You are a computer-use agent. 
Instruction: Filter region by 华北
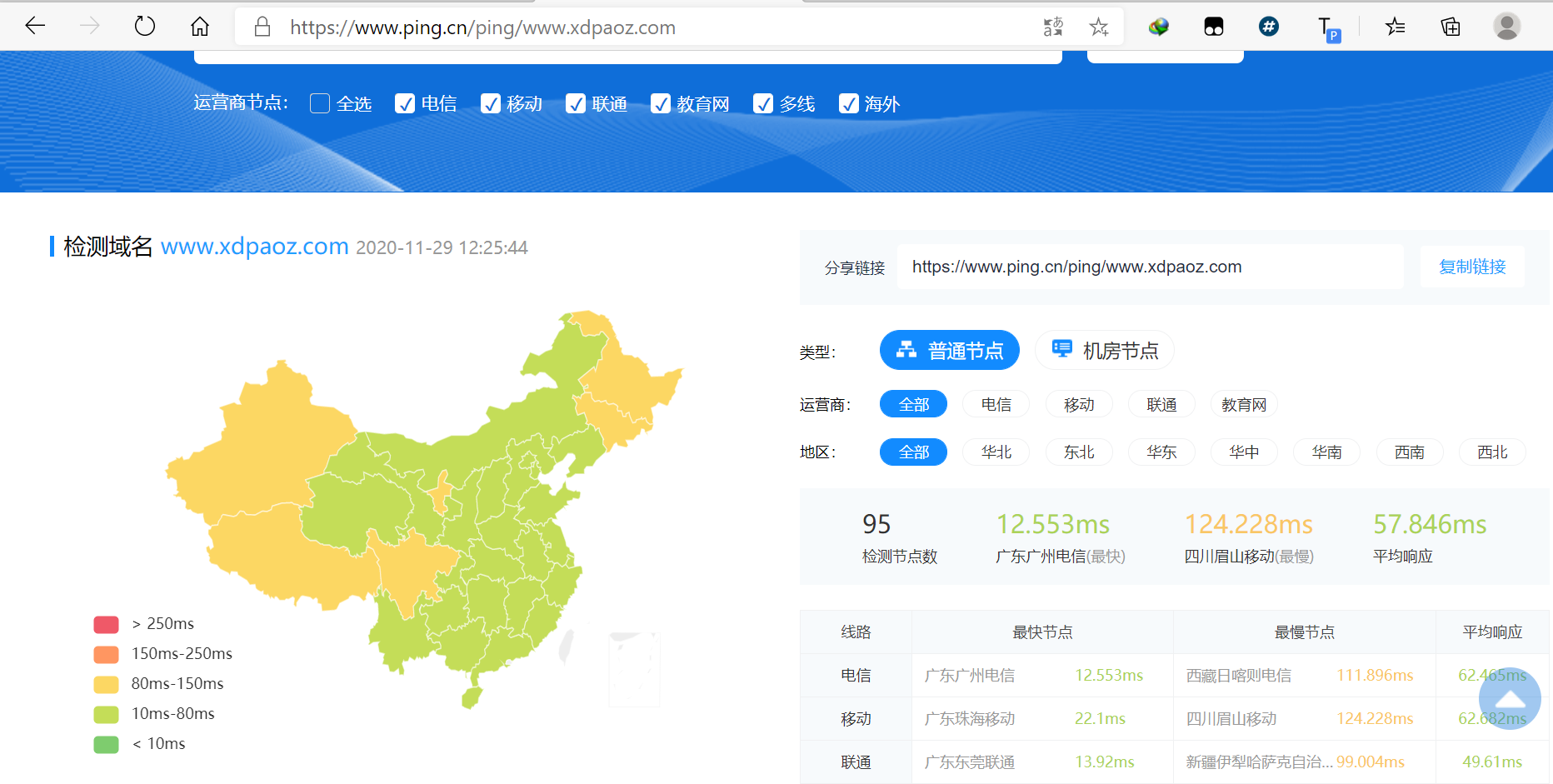996,452
